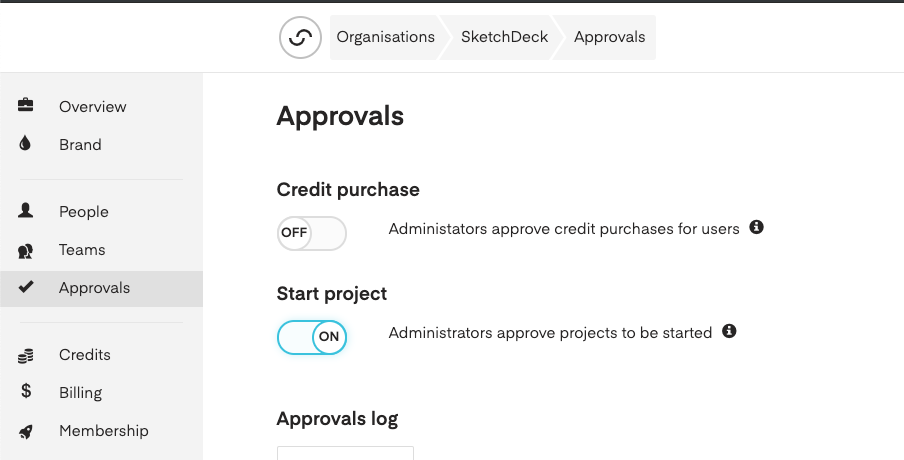Go to the SketchDeck breadcrumb
Image resolution: width=904 pixels, height=460 pixels.
tap(504, 37)
